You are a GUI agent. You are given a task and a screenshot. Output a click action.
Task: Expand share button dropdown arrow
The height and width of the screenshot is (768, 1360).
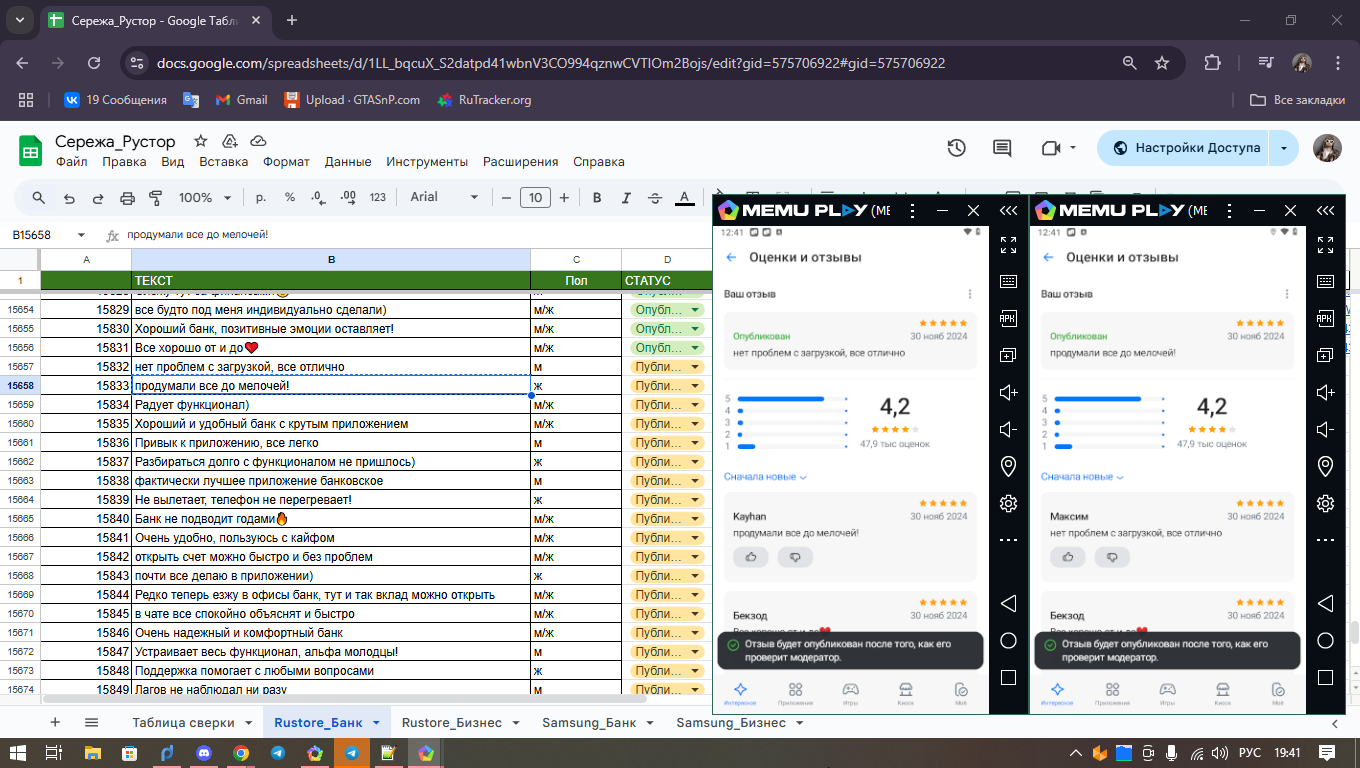click(1284, 148)
